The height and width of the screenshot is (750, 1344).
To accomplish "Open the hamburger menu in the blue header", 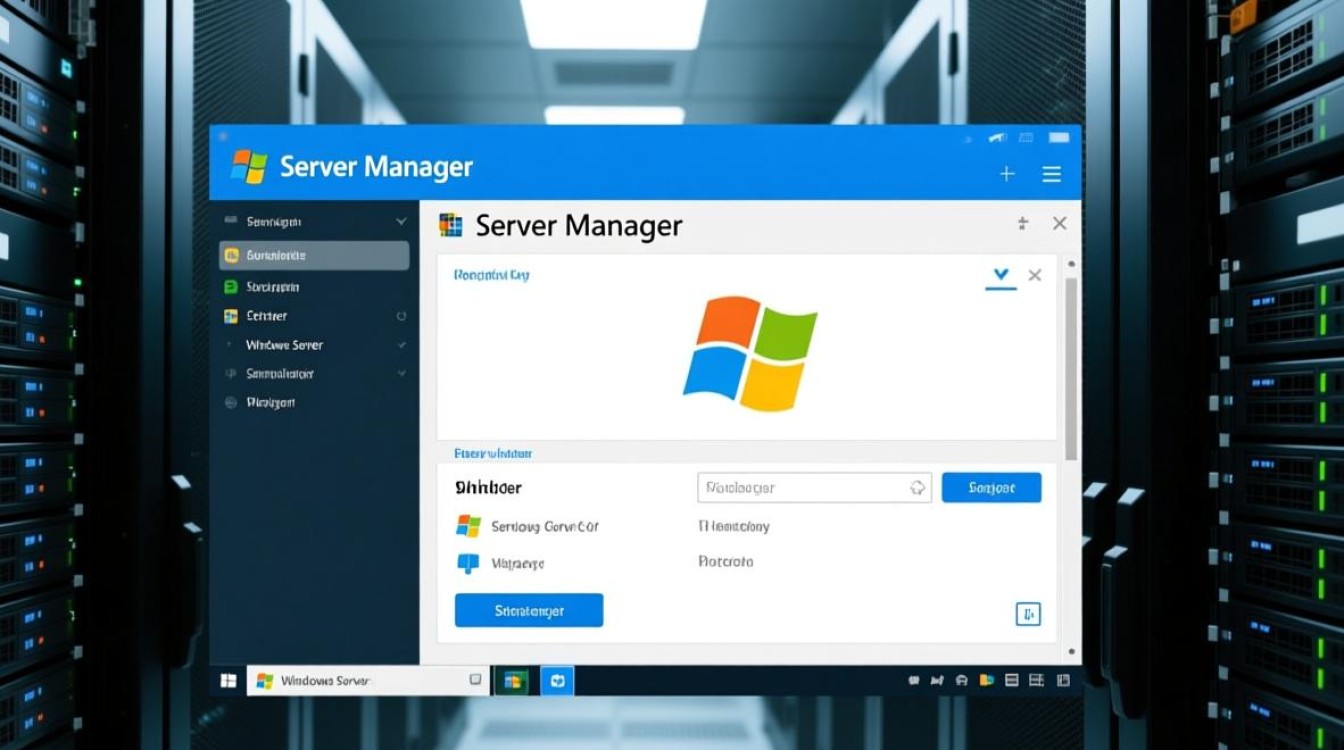I will click(x=1051, y=174).
